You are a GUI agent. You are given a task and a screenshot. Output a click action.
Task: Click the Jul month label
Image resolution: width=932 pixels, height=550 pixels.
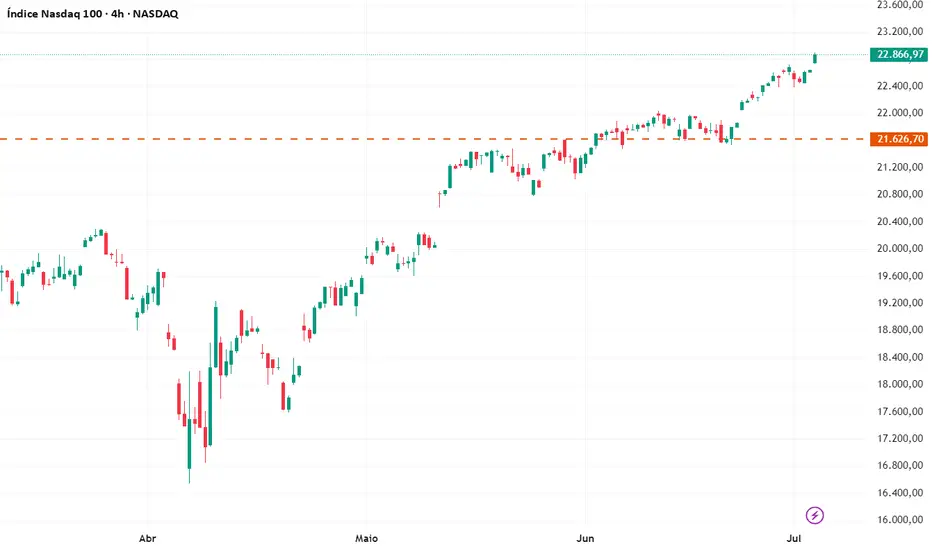[x=794, y=537]
